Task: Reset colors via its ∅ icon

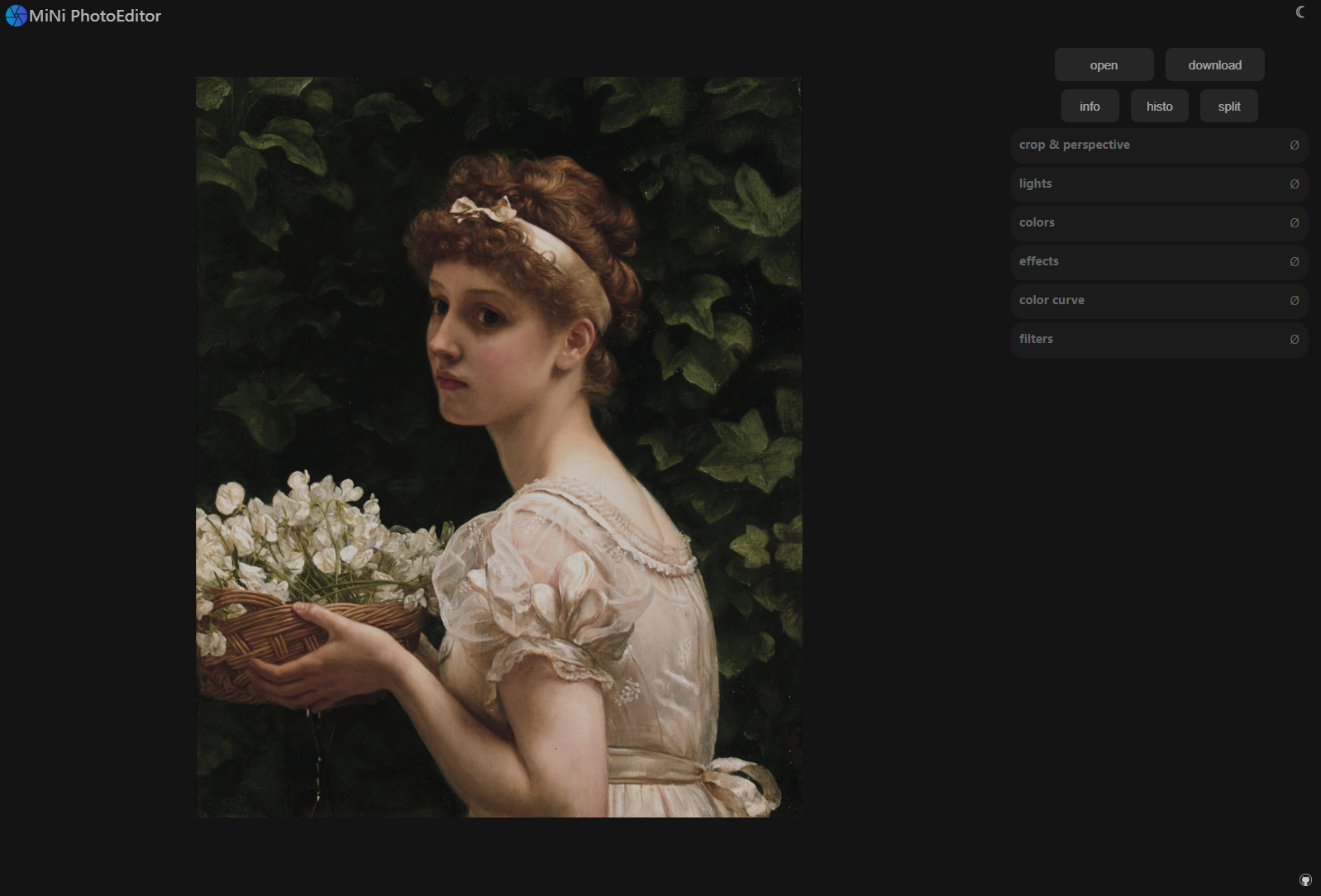Action: 1295,223
